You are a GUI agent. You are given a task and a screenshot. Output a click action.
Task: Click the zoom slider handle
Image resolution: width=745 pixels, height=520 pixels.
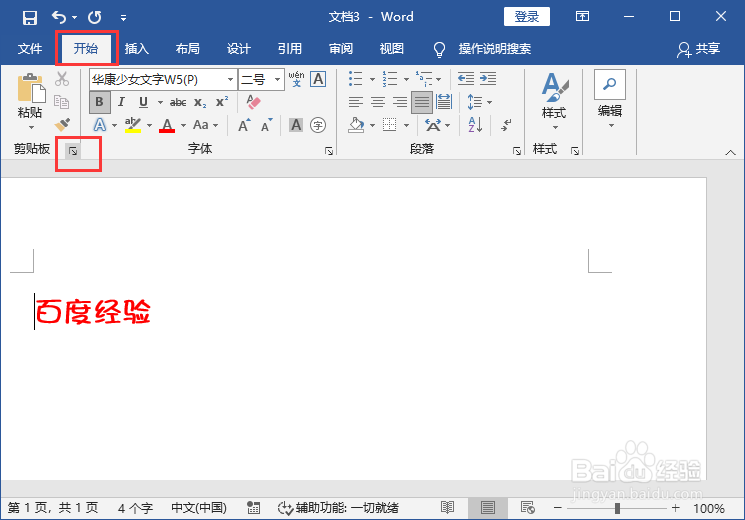point(617,508)
